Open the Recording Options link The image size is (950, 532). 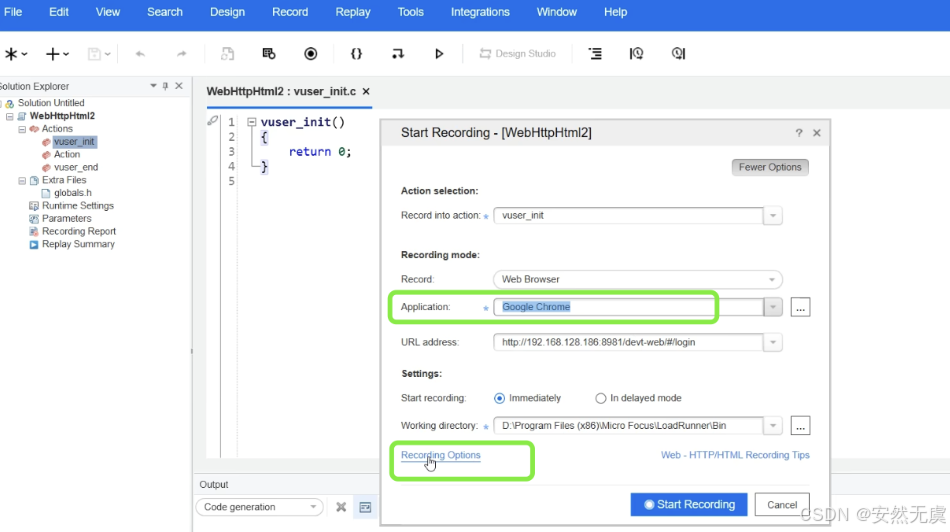point(440,455)
